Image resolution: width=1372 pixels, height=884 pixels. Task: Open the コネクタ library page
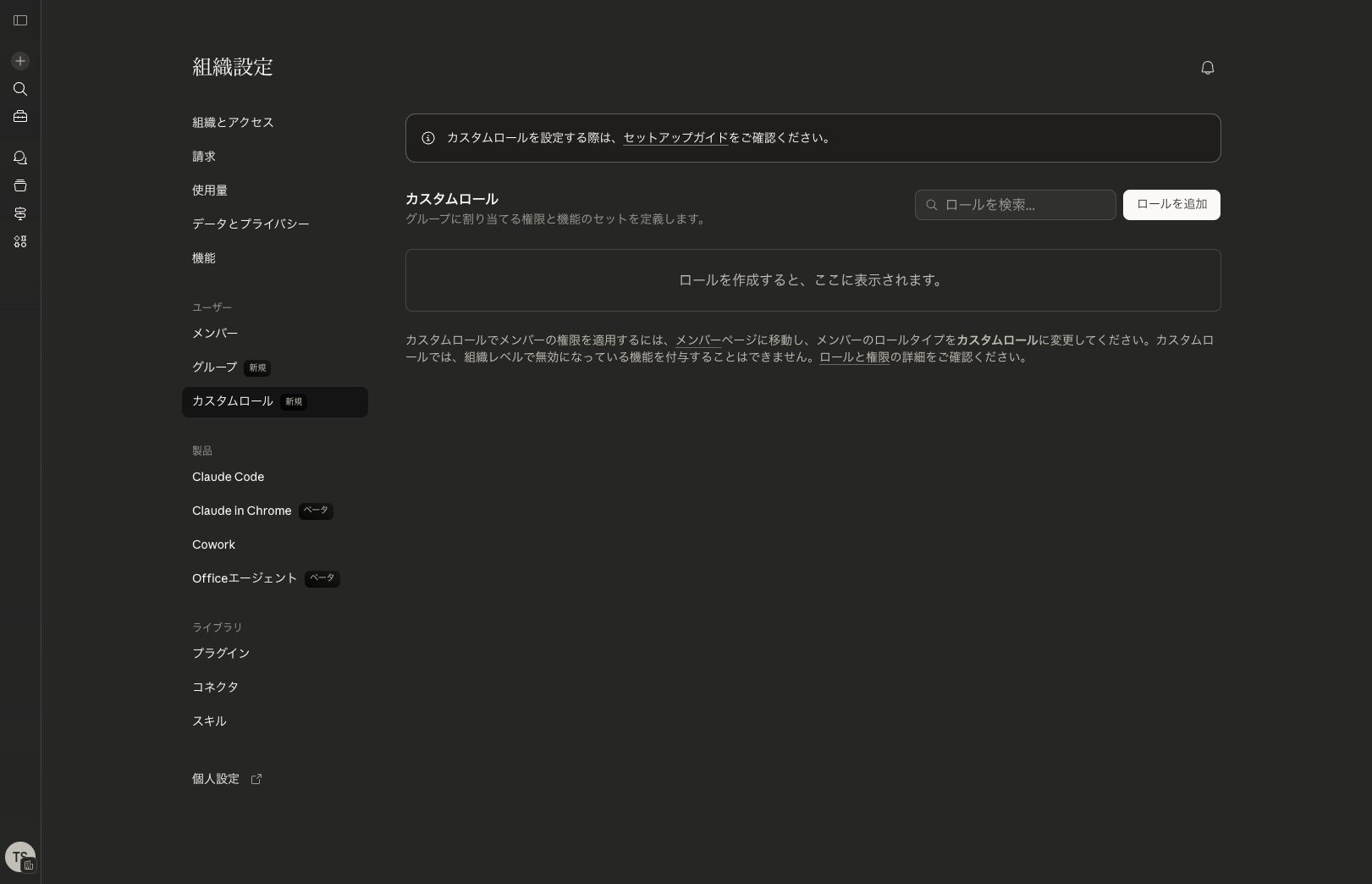point(215,688)
